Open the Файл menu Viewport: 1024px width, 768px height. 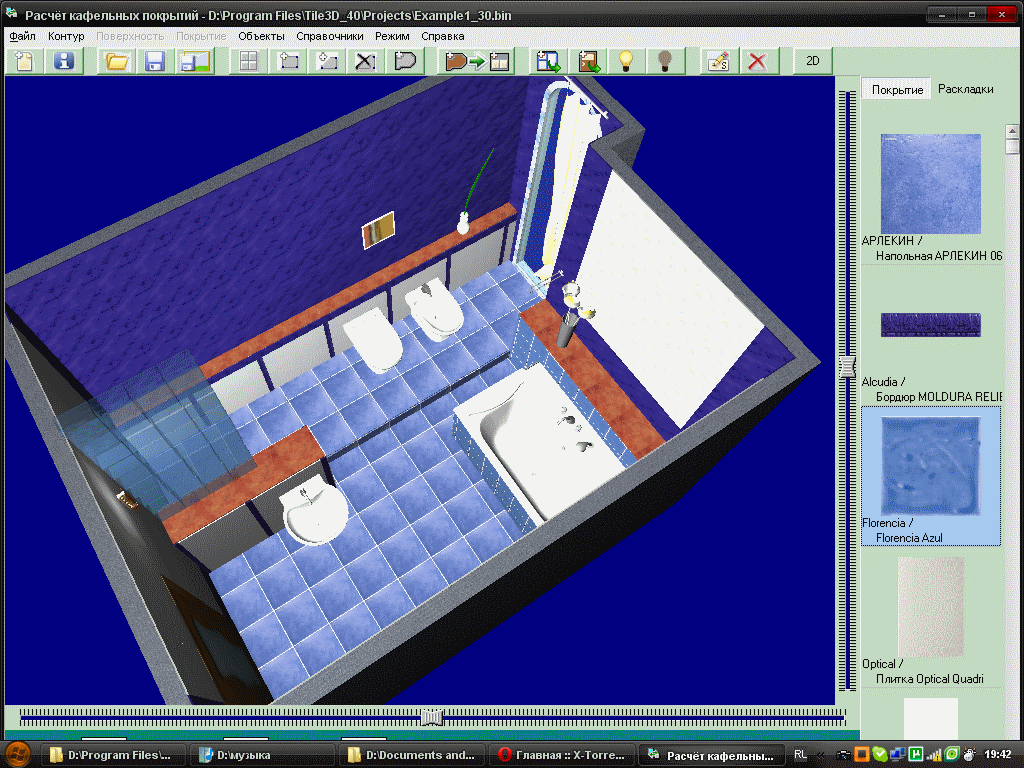(23, 36)
